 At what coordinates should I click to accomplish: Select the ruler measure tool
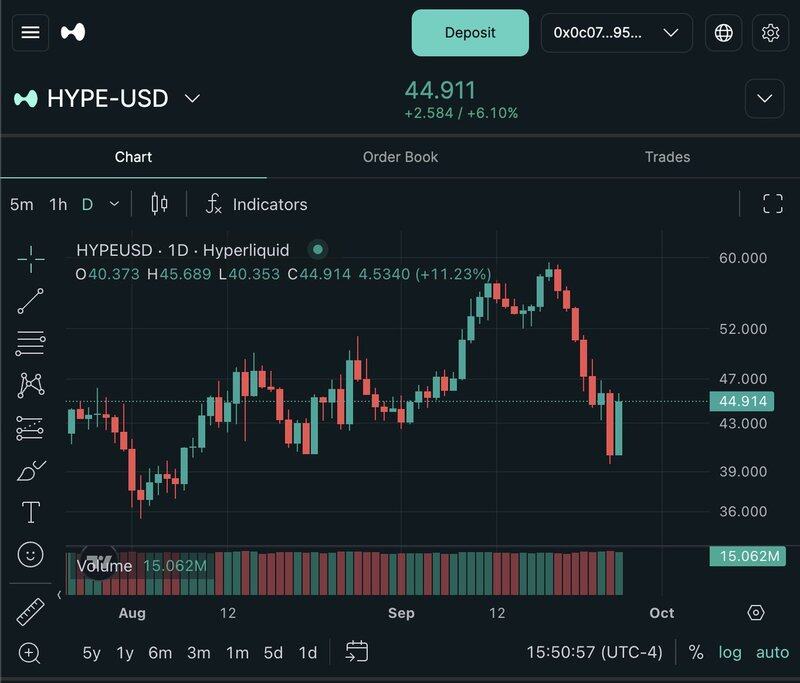pos(31,612)
